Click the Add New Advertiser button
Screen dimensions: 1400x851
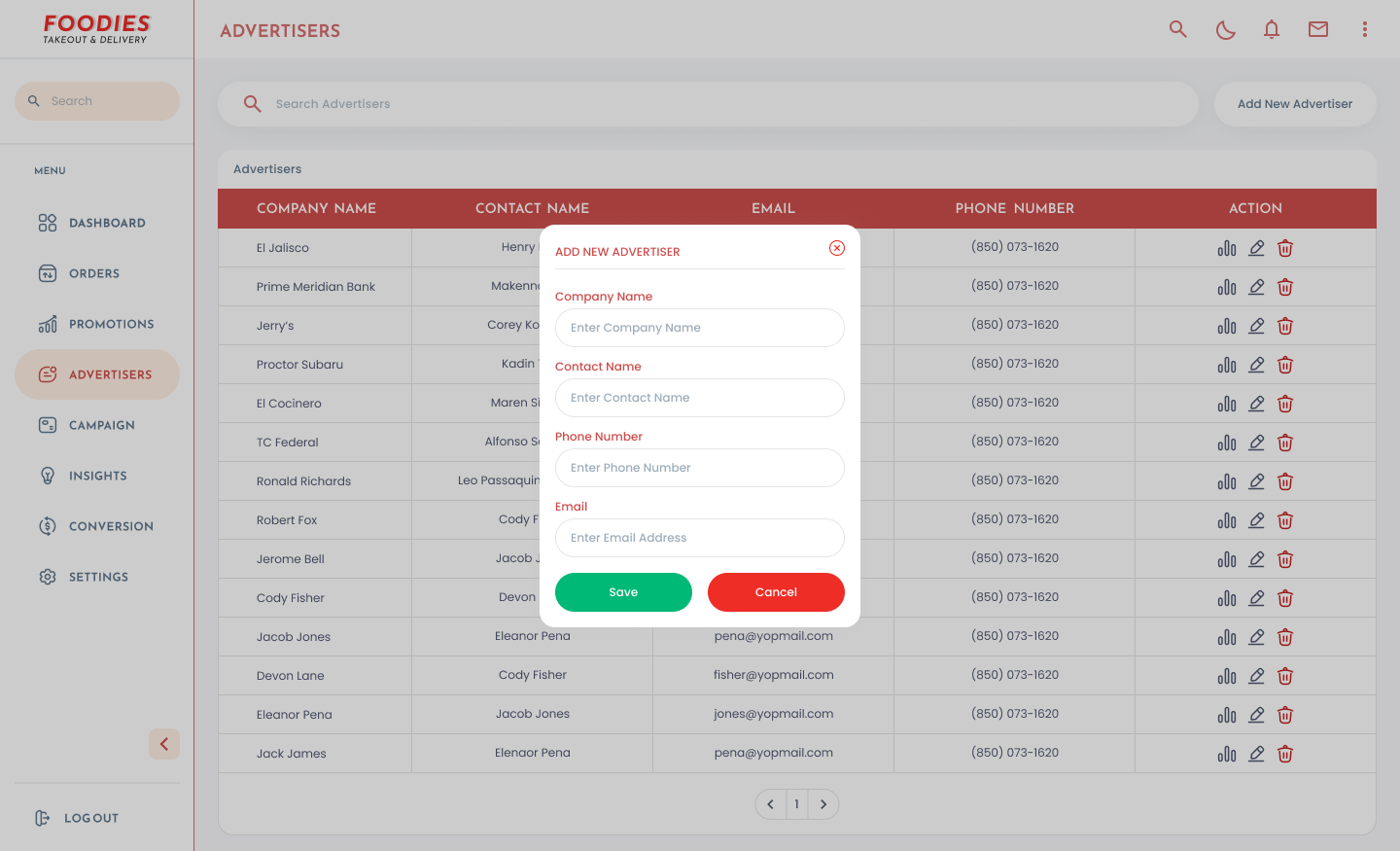1295,104
